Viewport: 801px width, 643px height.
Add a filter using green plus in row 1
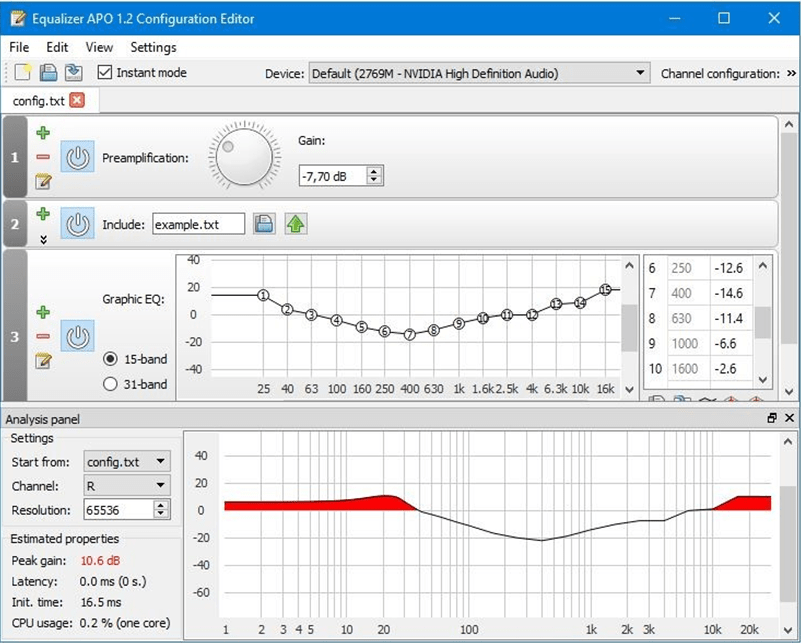(43, 132)
